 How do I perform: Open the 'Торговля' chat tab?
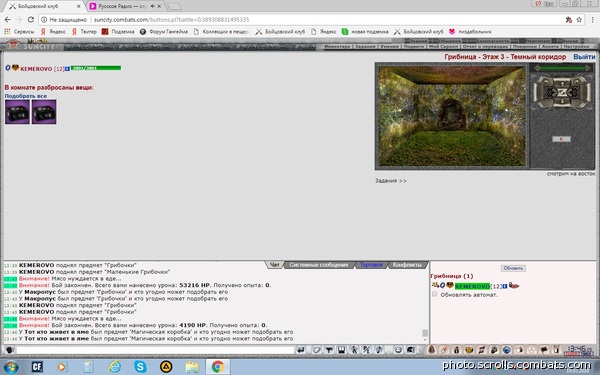[x=371, y=265]
